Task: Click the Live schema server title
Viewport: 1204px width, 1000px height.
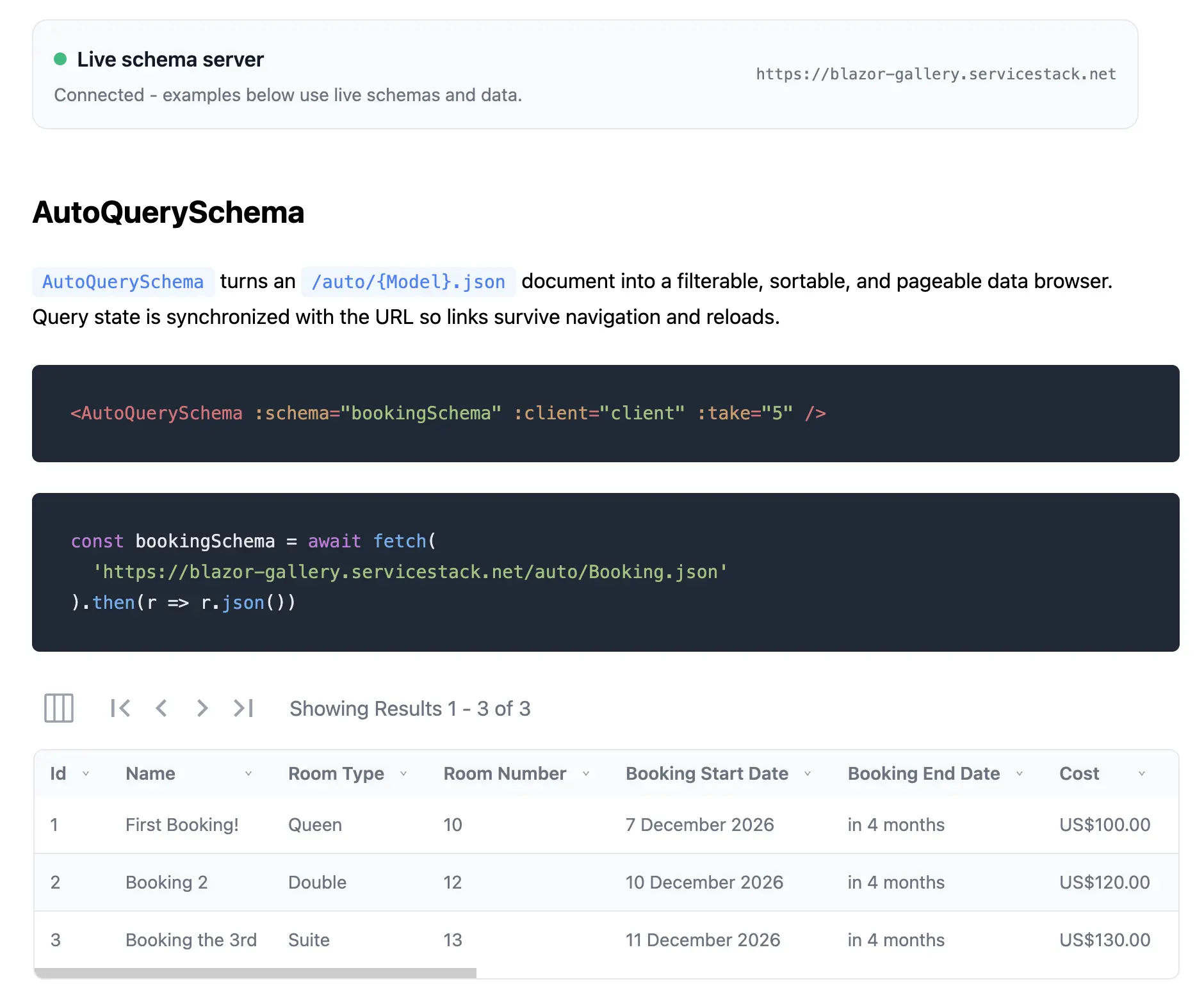Action: [x=170, y=60]
